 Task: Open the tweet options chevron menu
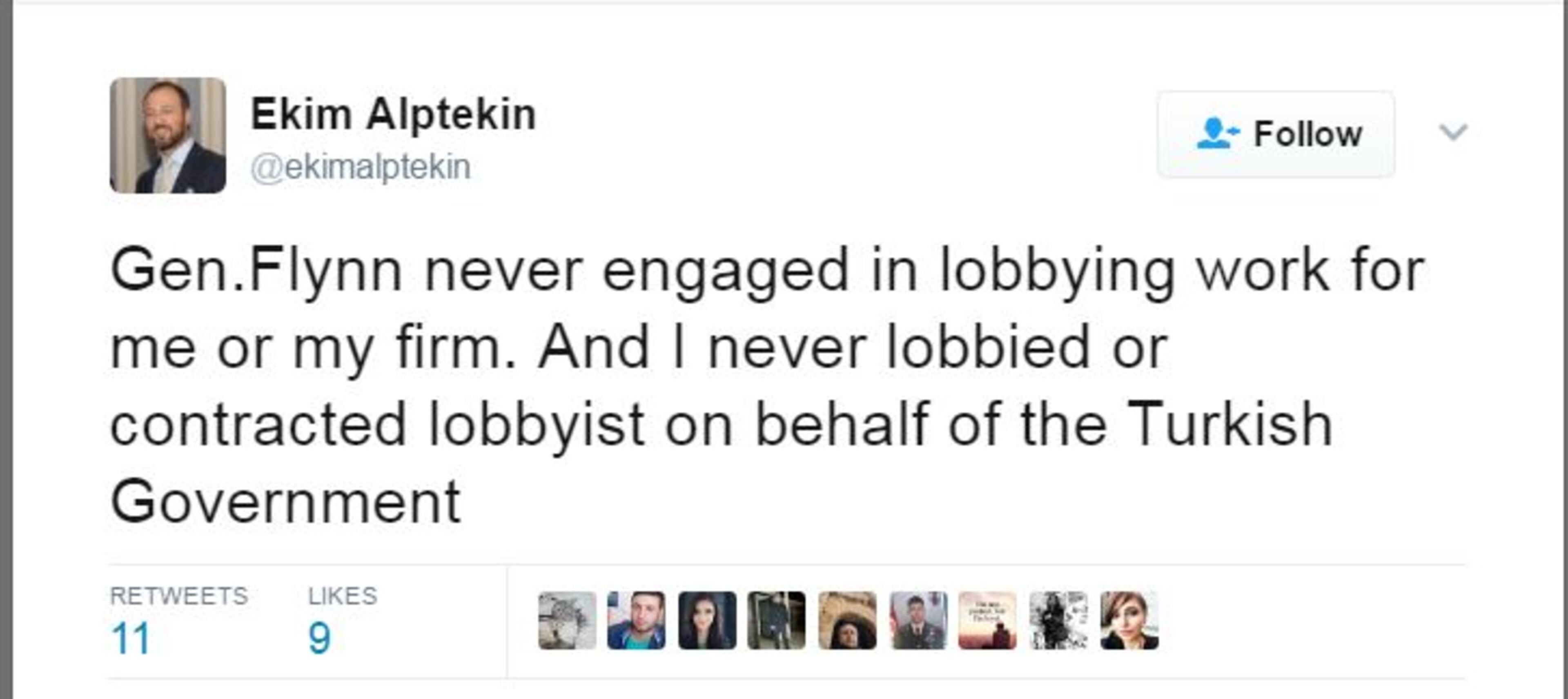click(x=1453, y=131)
